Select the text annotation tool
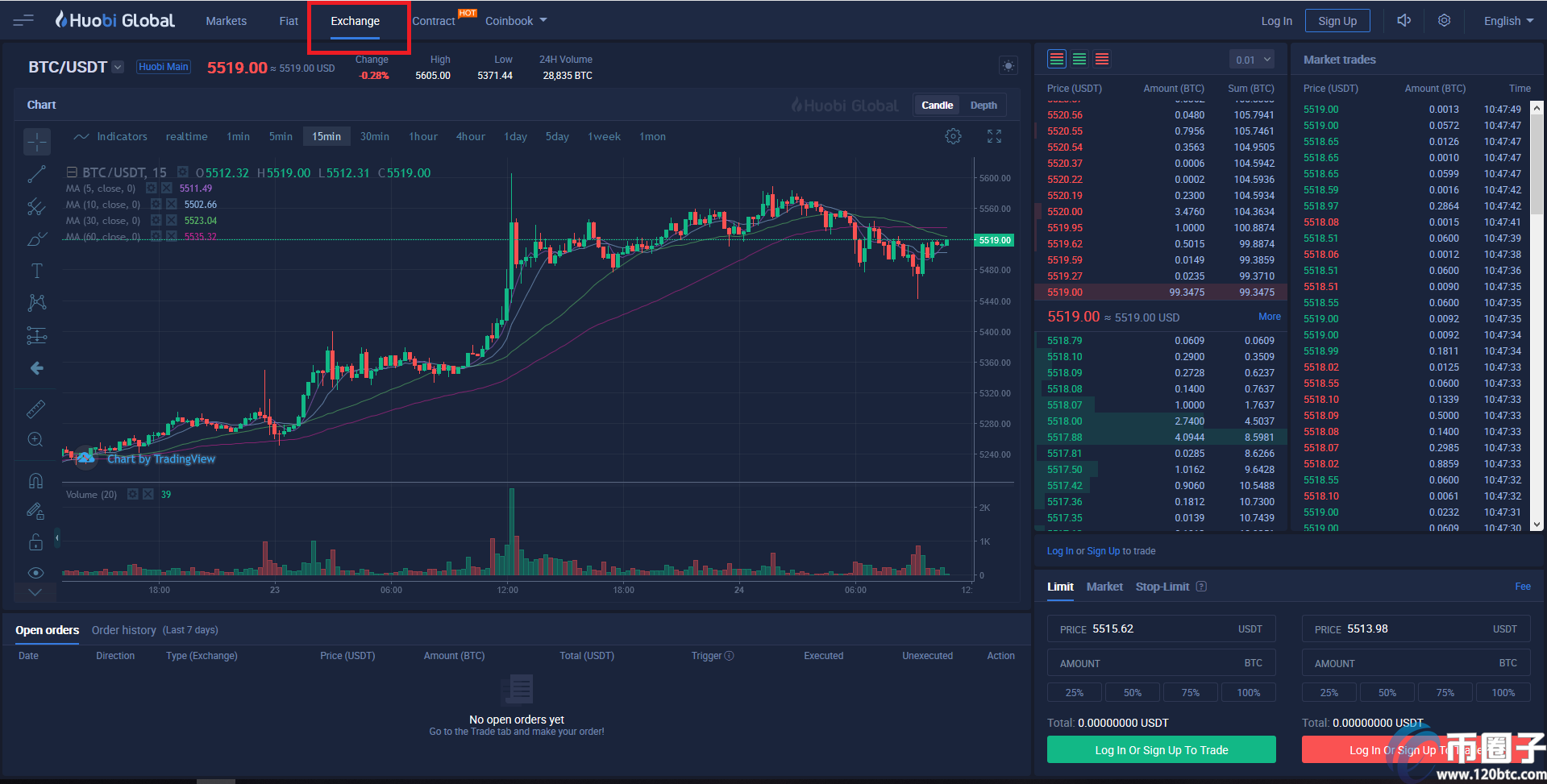Viewport: 1547px width, 784px height. tap(36, 271)
